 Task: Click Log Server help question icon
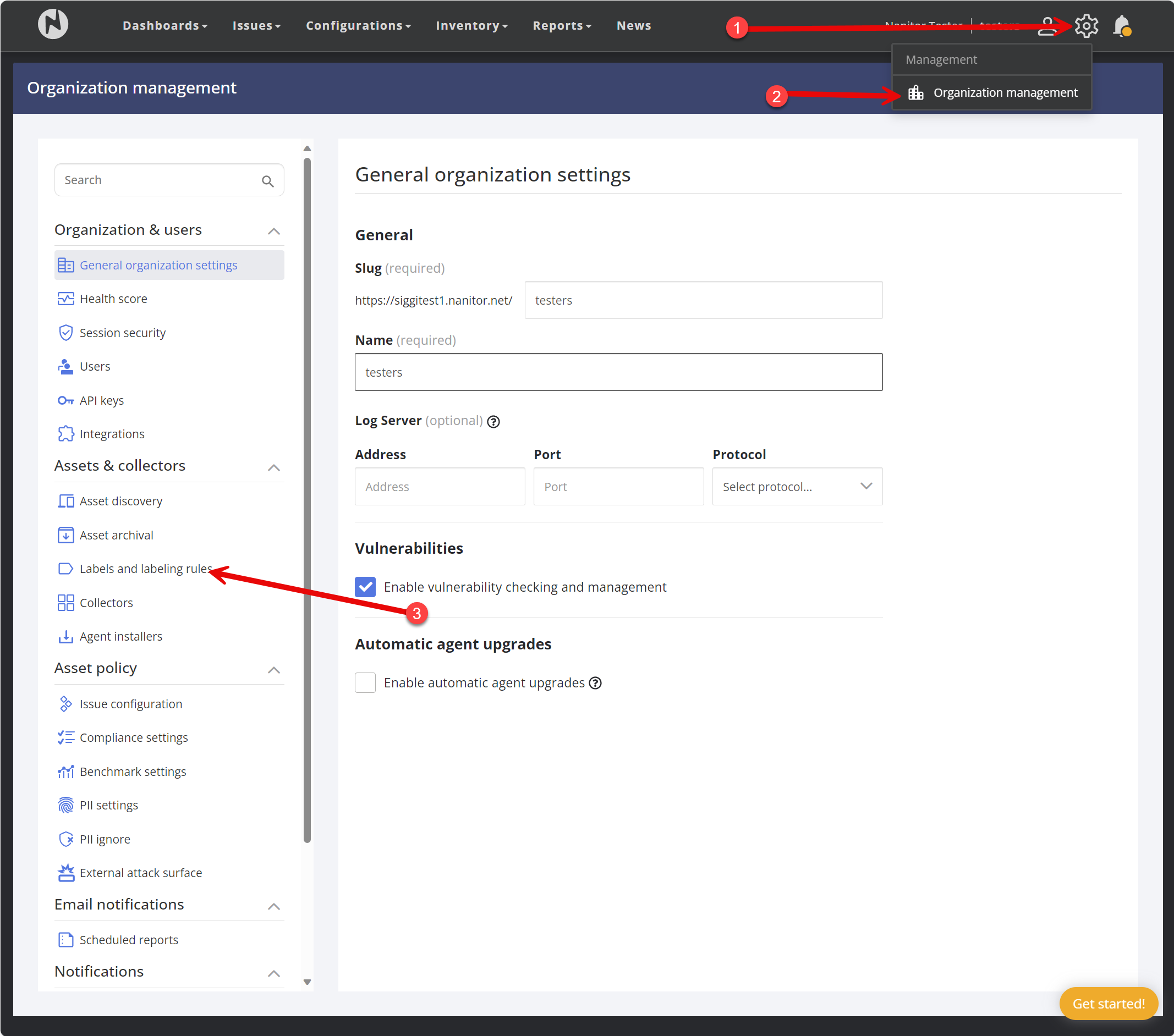point(493,422)
